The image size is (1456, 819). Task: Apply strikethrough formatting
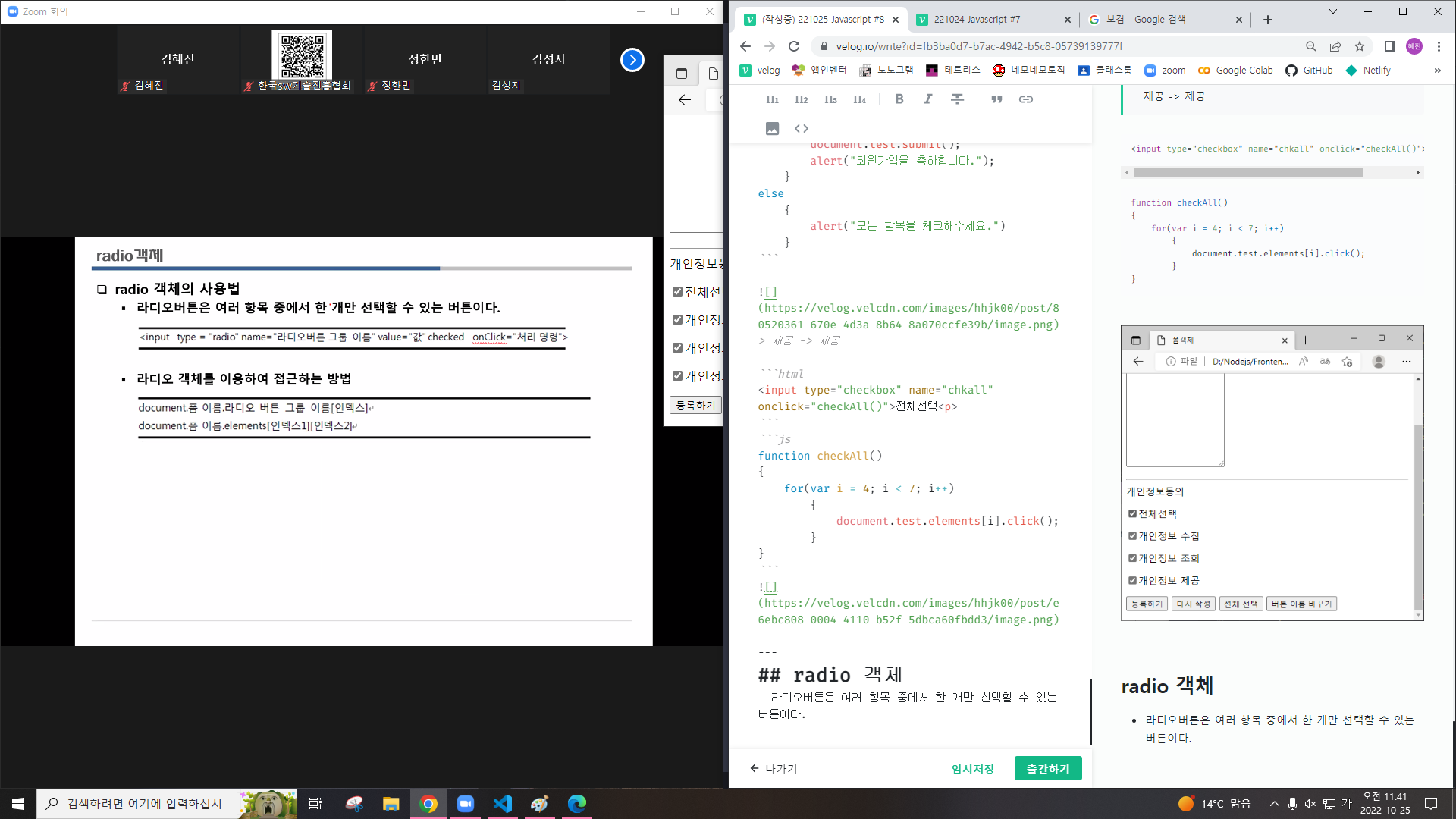[x=958, y=99]
